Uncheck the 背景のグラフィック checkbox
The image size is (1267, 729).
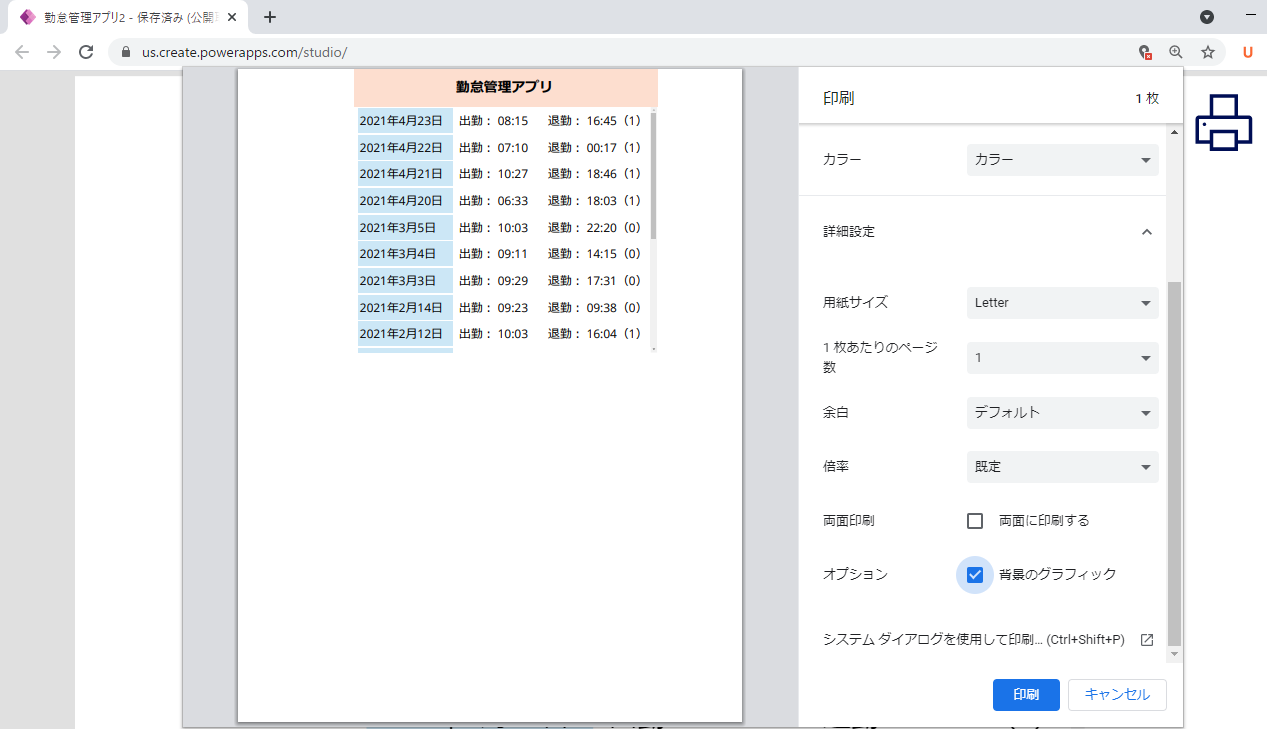point(975,574)
